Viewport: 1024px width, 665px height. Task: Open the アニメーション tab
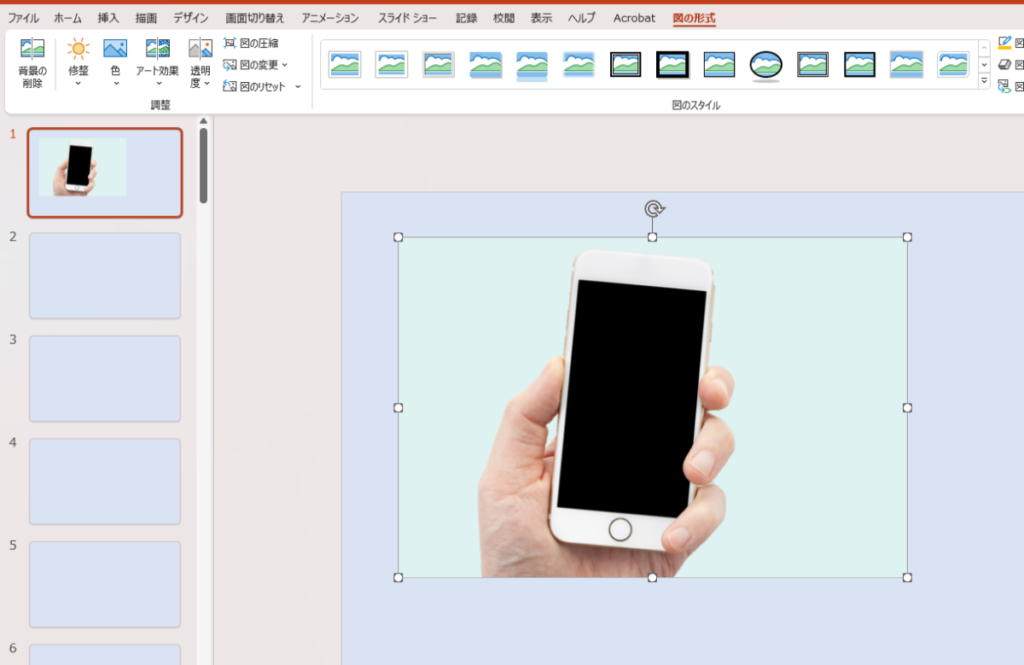(330, 18)
